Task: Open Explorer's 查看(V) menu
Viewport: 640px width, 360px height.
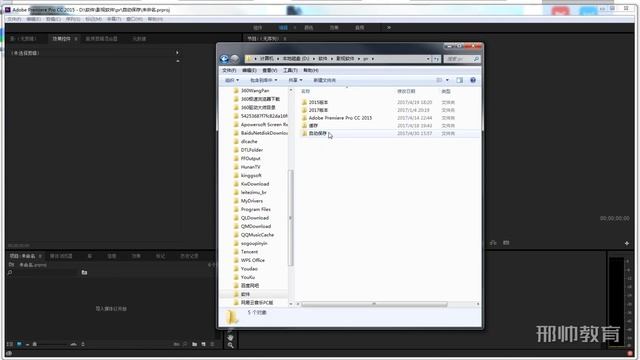Action: click(x=269, y=70)
